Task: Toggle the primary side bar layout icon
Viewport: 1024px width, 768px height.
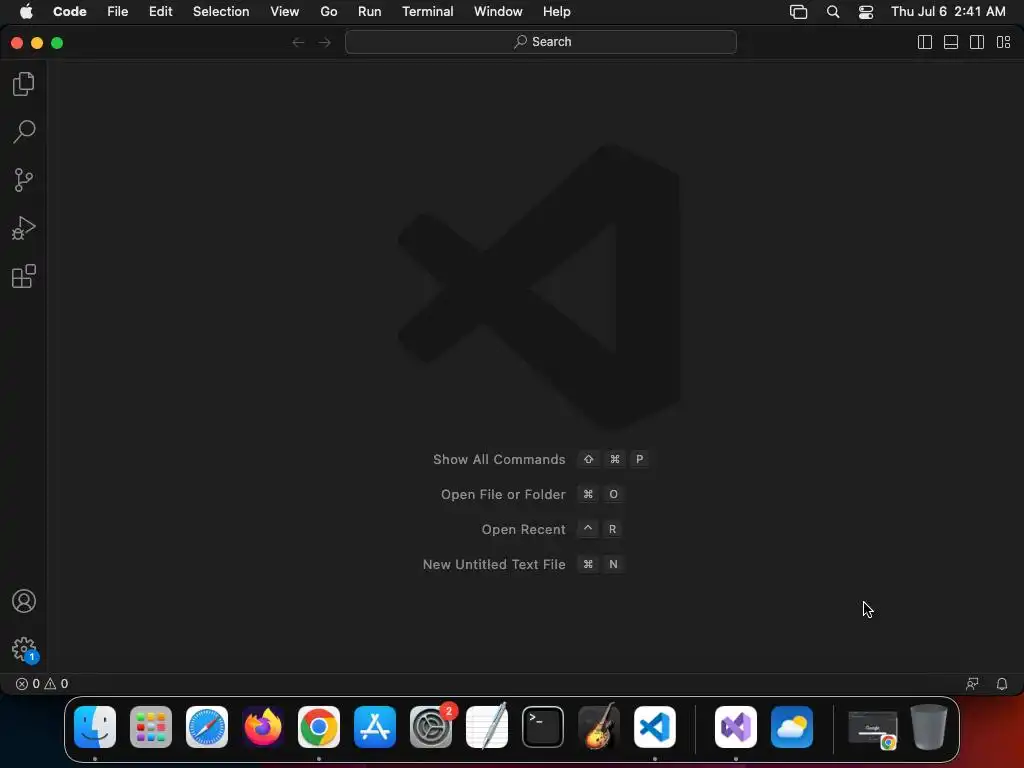Action: [x=925, y=42]
